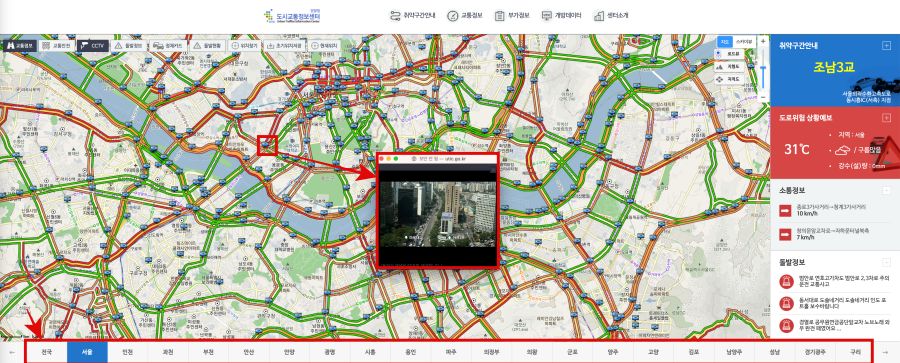Zoom out with the map minus button
Screen dimensions: 900x363
pyautogui.click(x=763, y=98)
